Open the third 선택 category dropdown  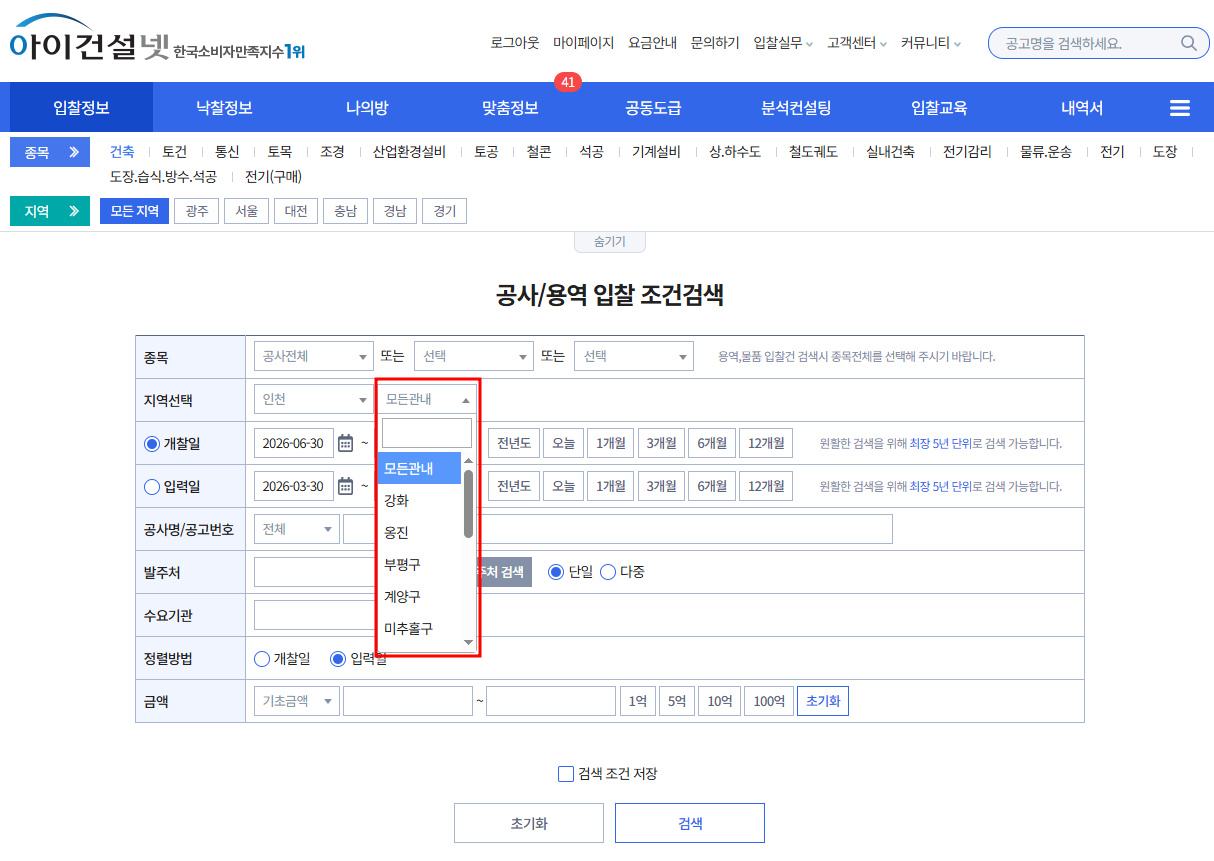tap(634, 356)
